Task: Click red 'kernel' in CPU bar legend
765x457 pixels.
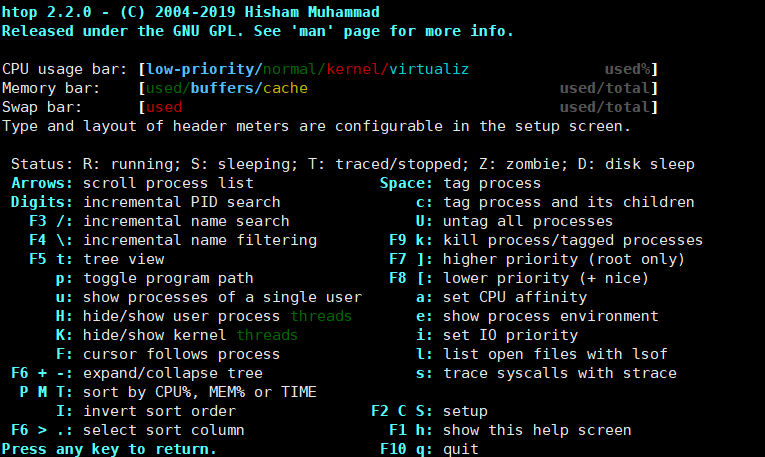Action: point(353,69)
